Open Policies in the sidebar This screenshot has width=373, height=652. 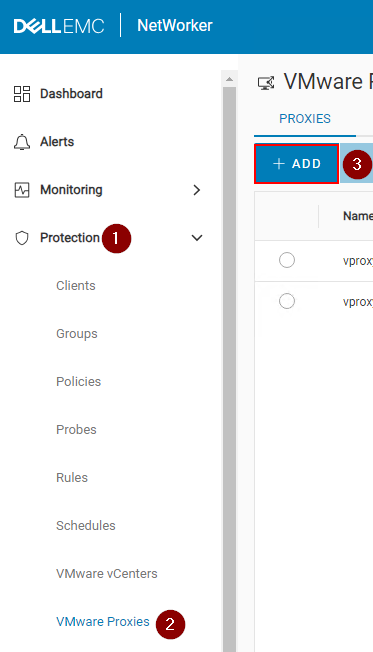[79, 382]
